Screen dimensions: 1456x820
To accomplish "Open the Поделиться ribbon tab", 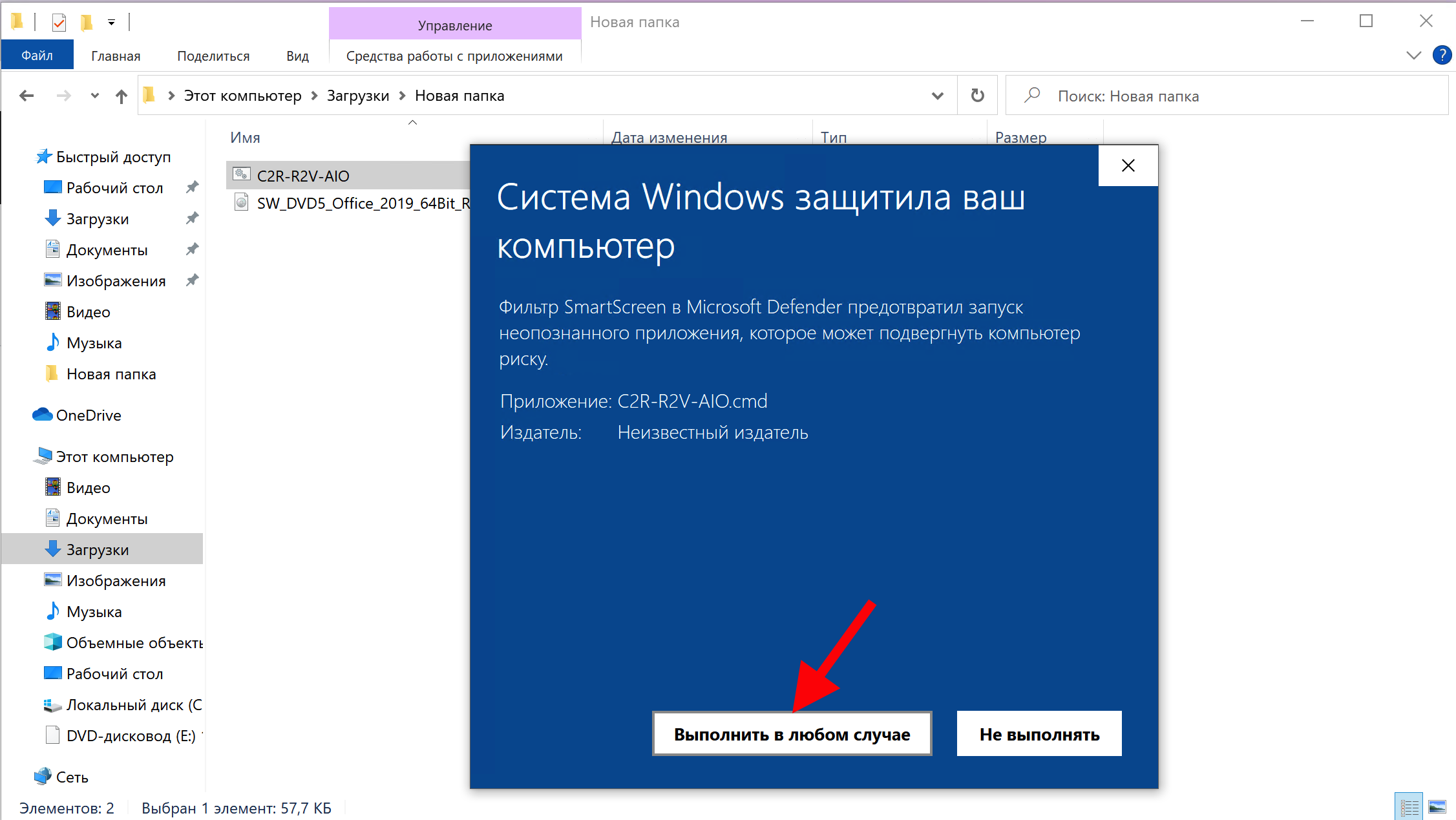I will coord(213,56).
